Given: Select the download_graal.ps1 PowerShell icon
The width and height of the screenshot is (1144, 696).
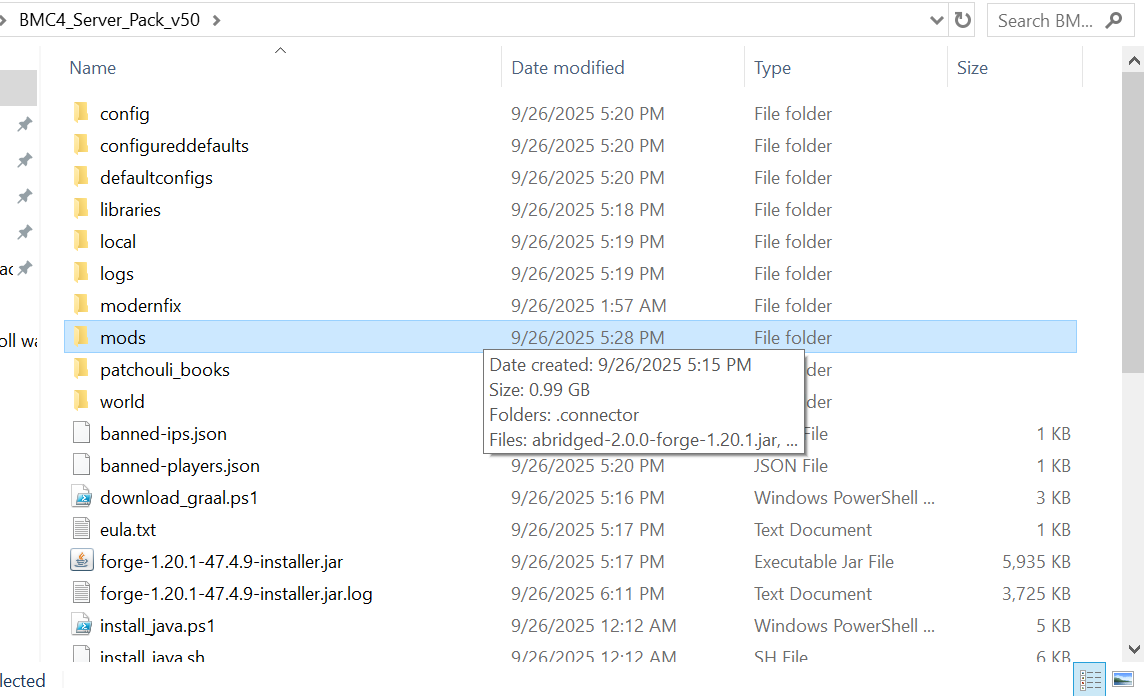Looking at the screenshot, I should pyautogui.click(x=81, y=497).
